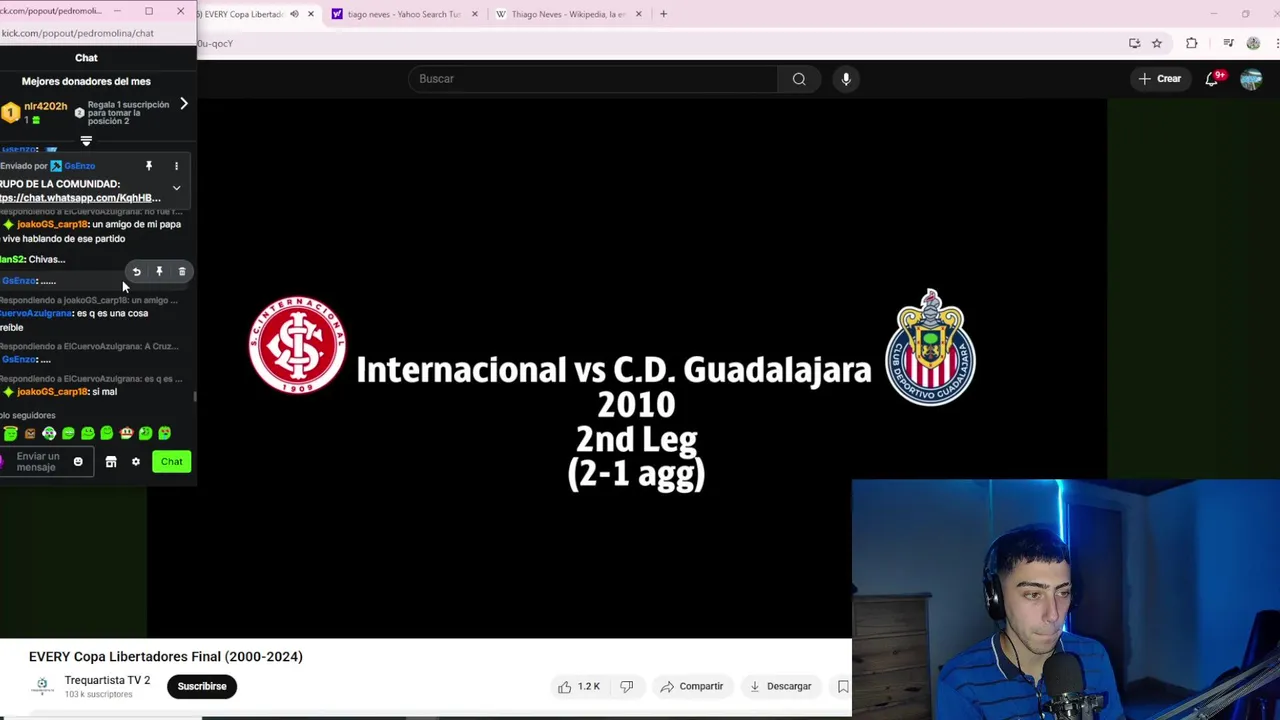Expand the top donors arrow chevron
The image size is (1280, 720).
click(x=183, y=104)
